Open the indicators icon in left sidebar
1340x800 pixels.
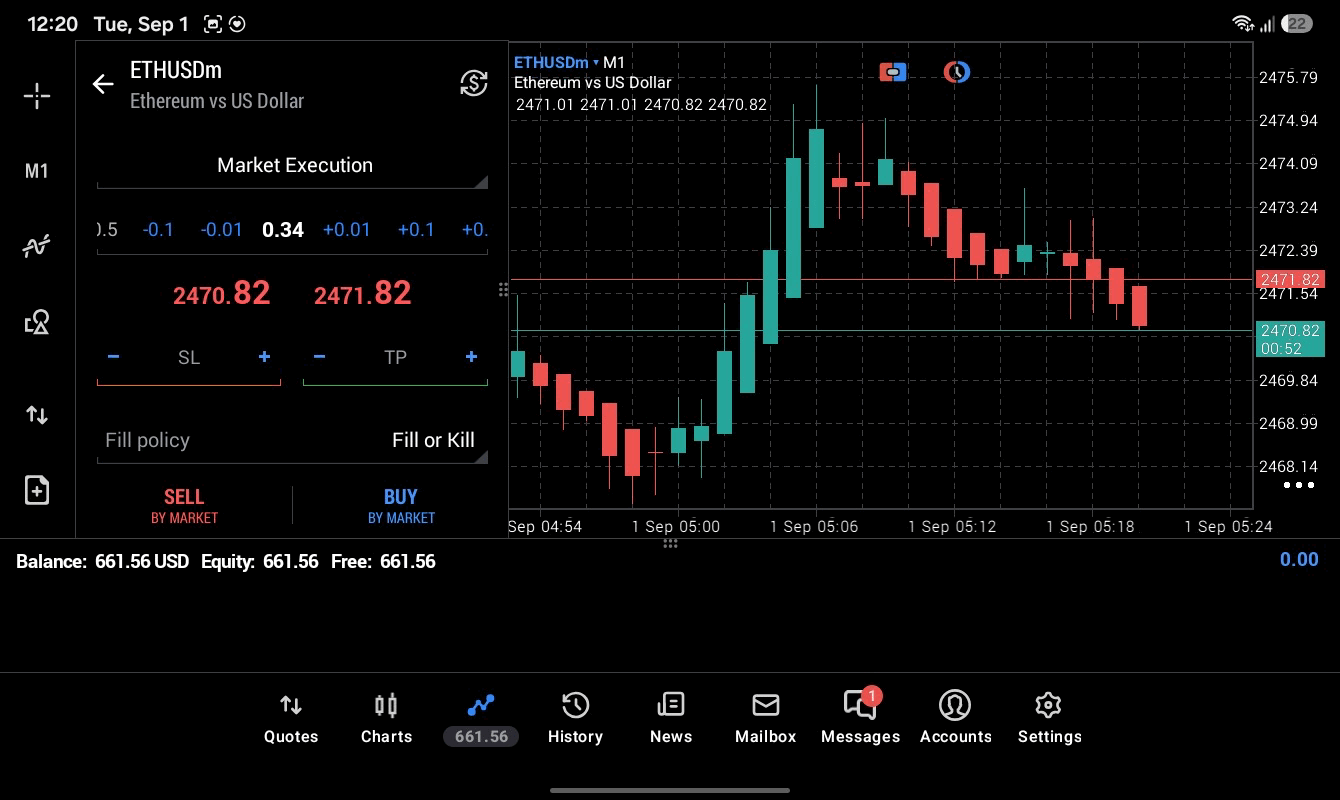[37, 246]
